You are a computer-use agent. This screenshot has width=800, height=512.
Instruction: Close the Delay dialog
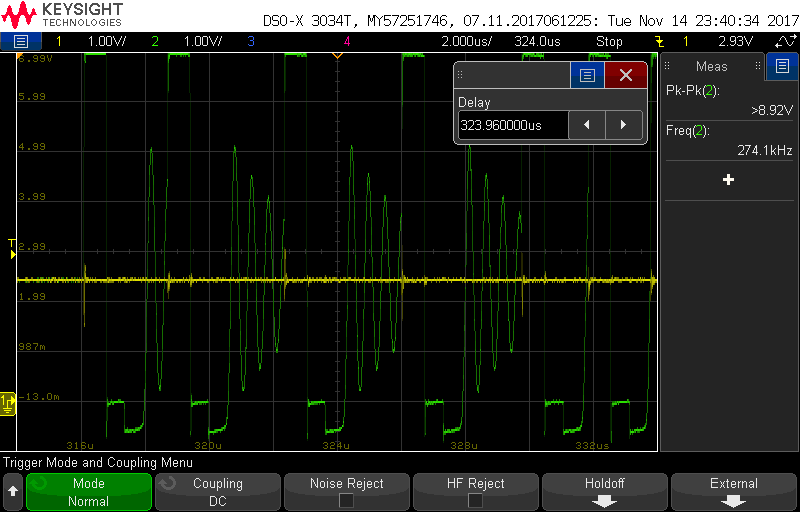[x=626, y=75]
